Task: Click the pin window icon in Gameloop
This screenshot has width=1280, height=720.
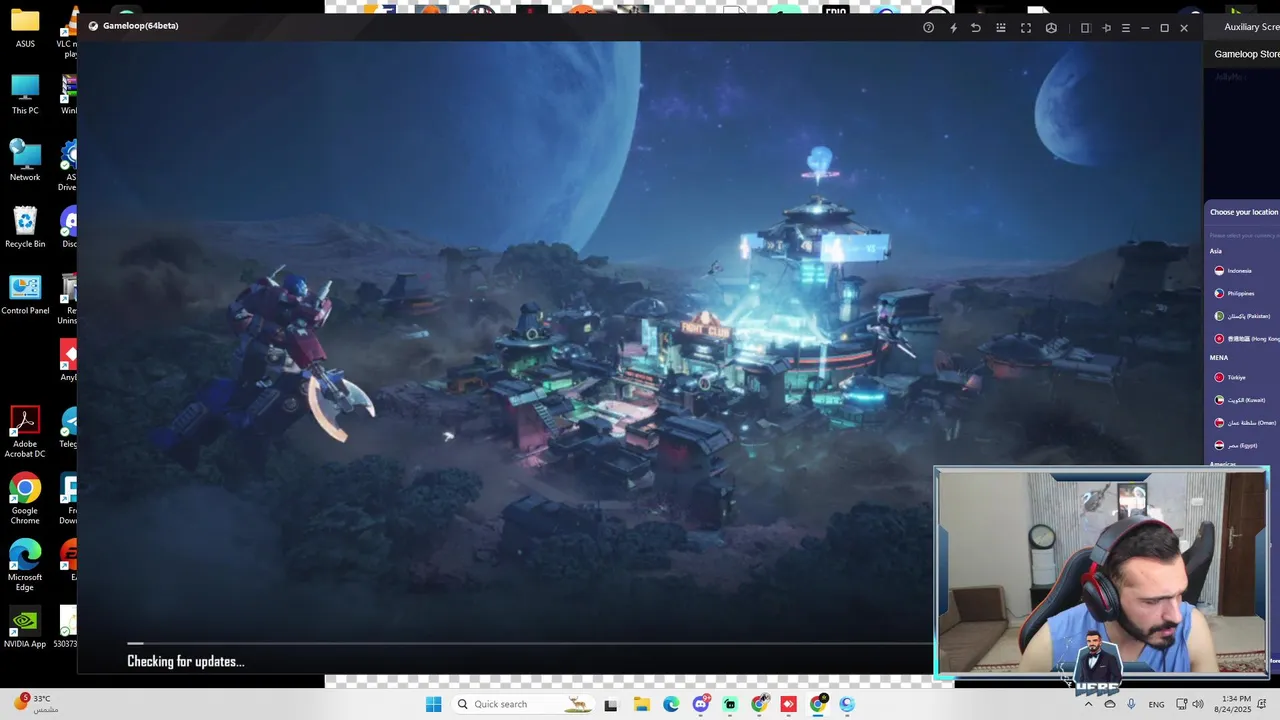Action: tap(1106, 28)
